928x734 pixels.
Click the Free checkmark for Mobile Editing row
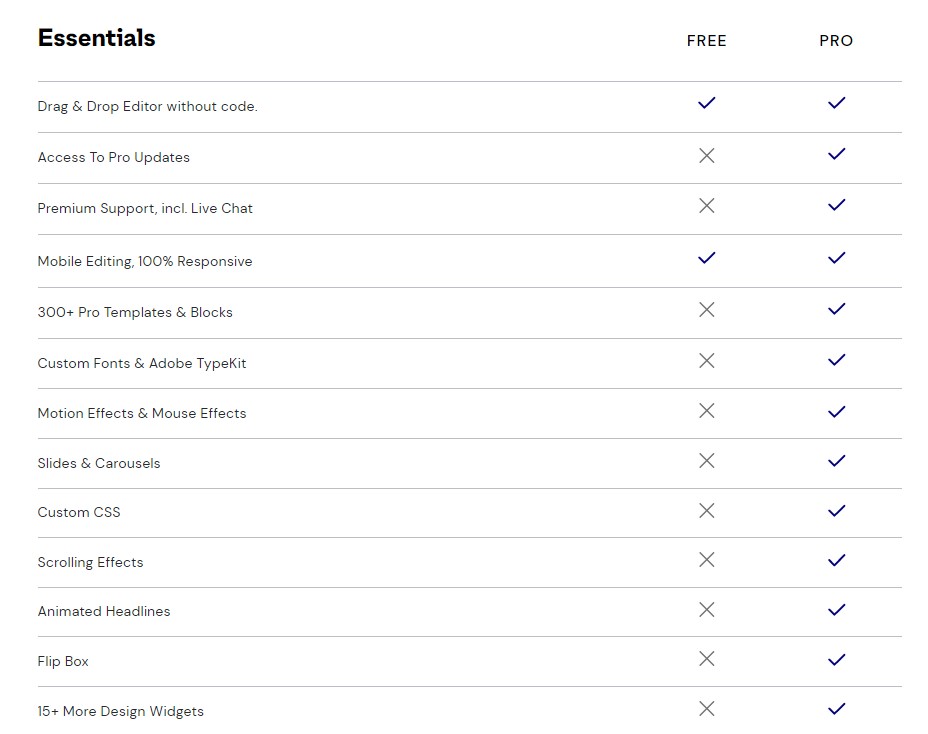click(x=707, y=258)
